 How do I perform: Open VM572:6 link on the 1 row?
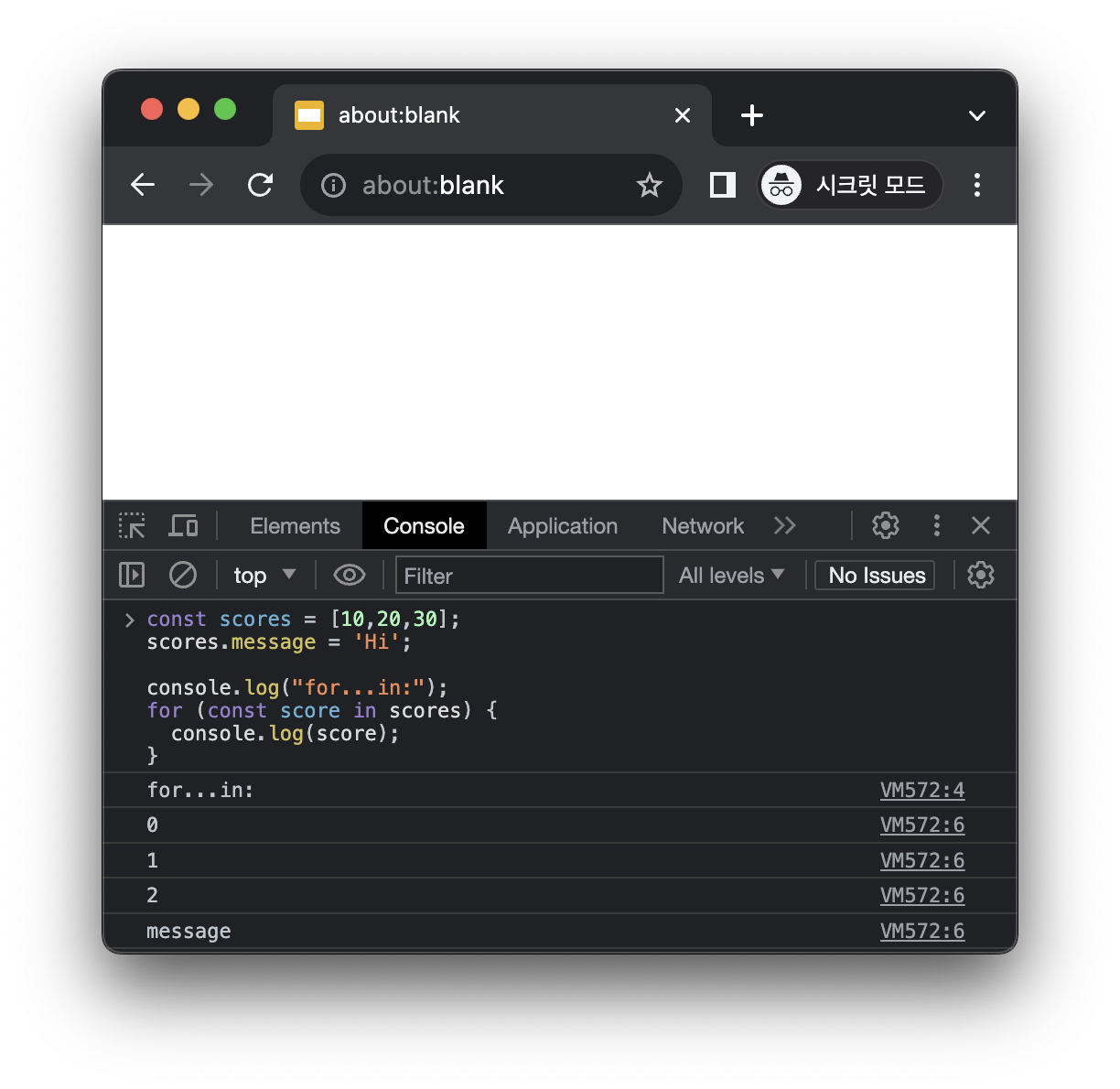click(x=922, y=860)
